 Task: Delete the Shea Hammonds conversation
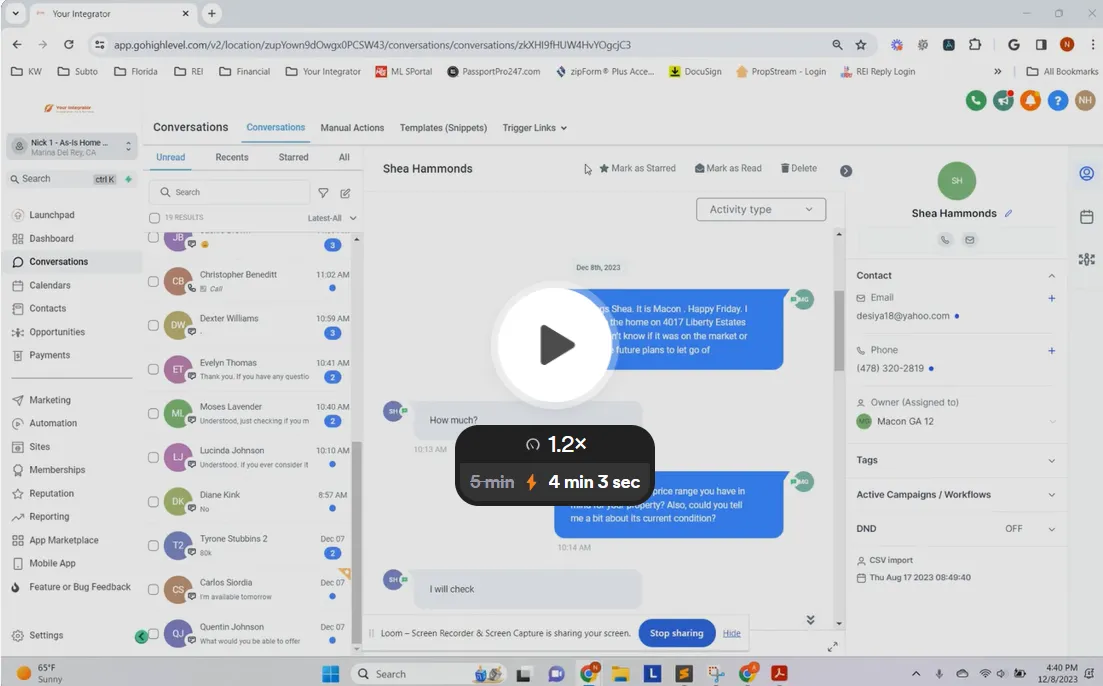(798, 168)
